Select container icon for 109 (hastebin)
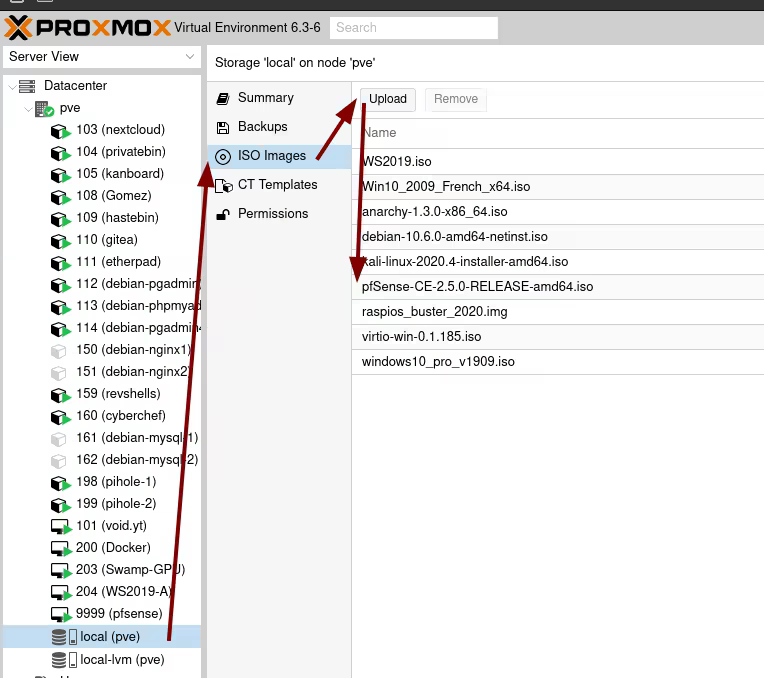Image resolution: width=764 pixels, height=678 pixels. coord(61,219)
